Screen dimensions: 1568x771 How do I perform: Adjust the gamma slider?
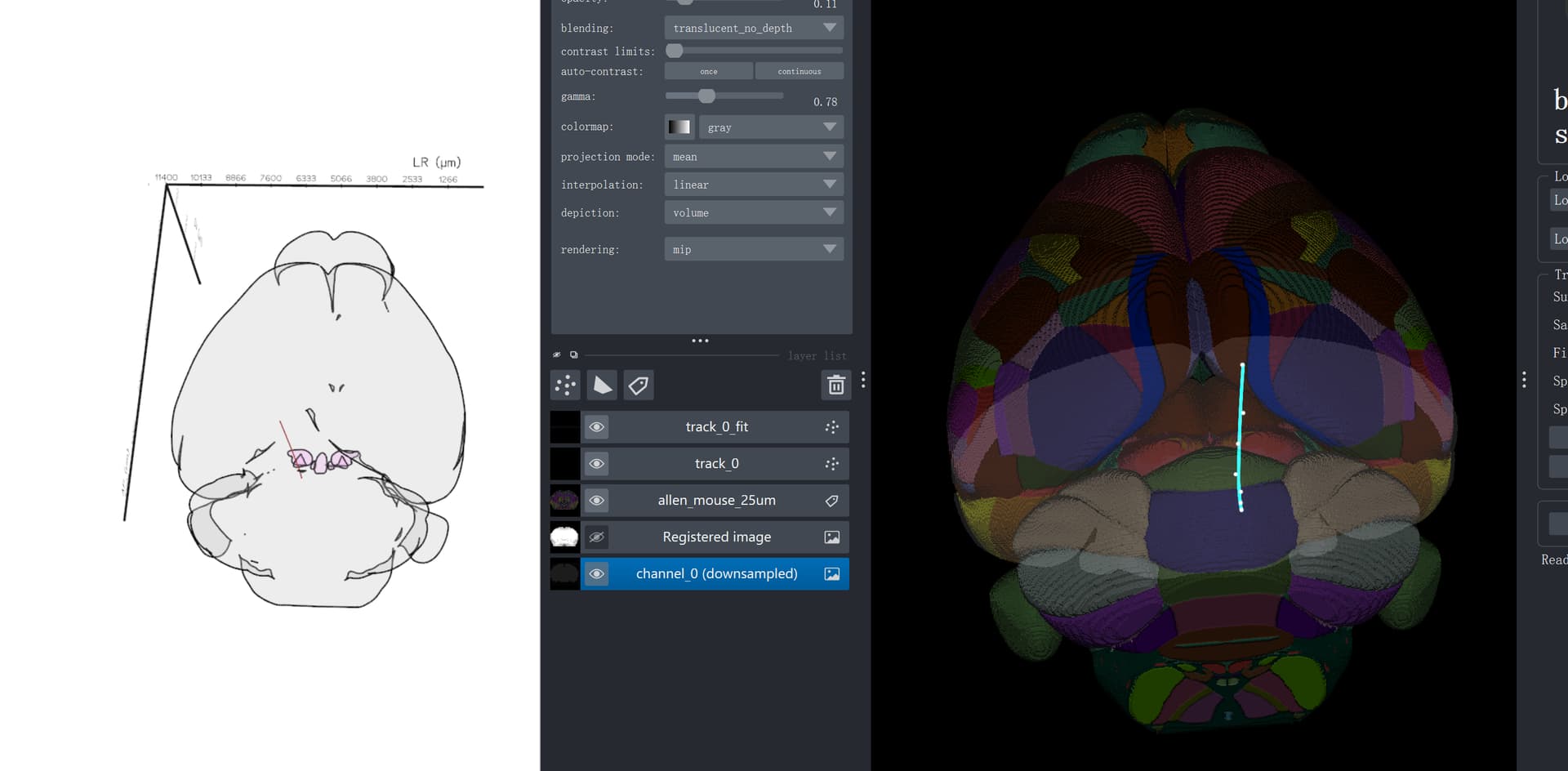click(706, 96)
